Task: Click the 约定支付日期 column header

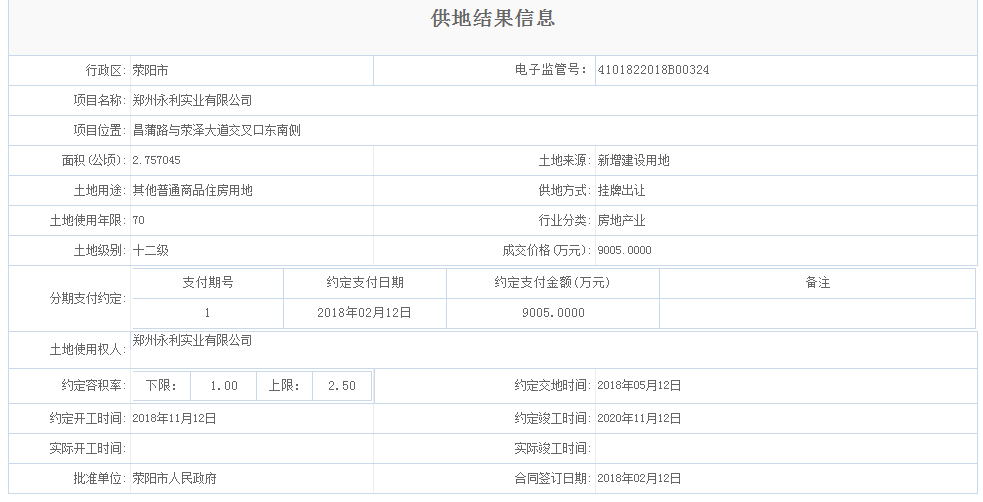Action: 365,283
